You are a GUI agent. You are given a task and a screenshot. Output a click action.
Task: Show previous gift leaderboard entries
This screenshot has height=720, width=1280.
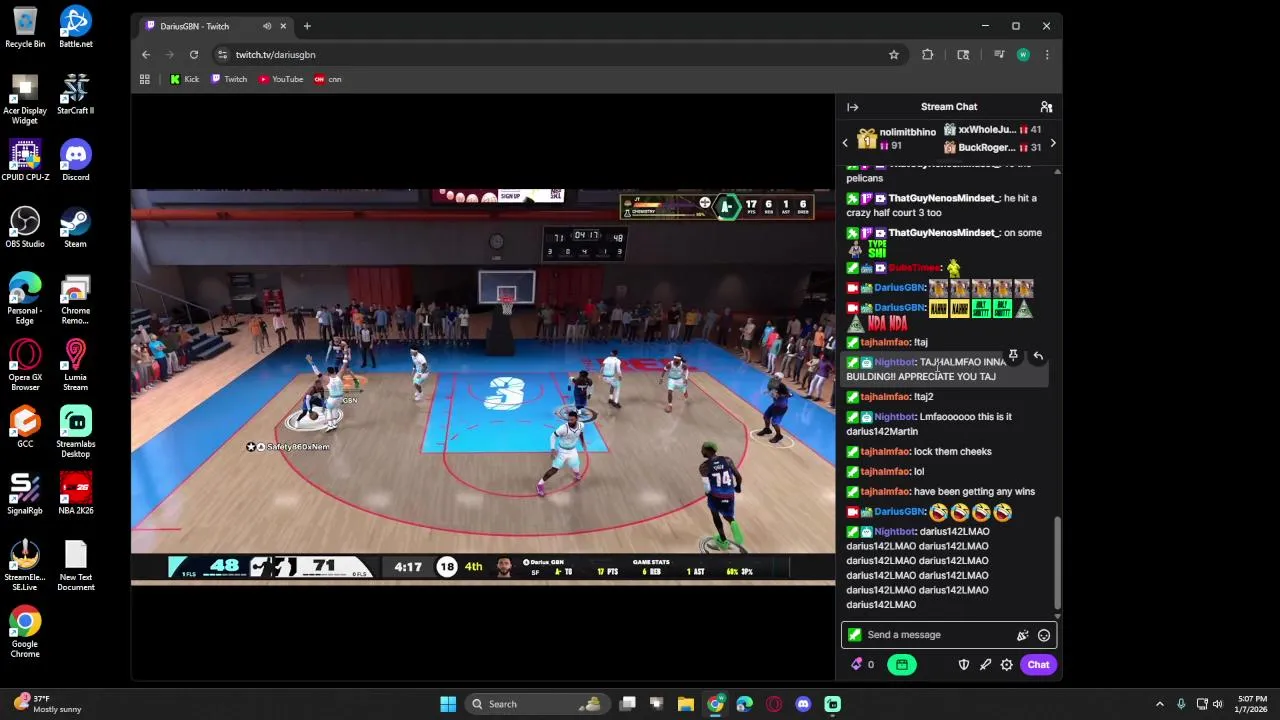coord(845,143)
